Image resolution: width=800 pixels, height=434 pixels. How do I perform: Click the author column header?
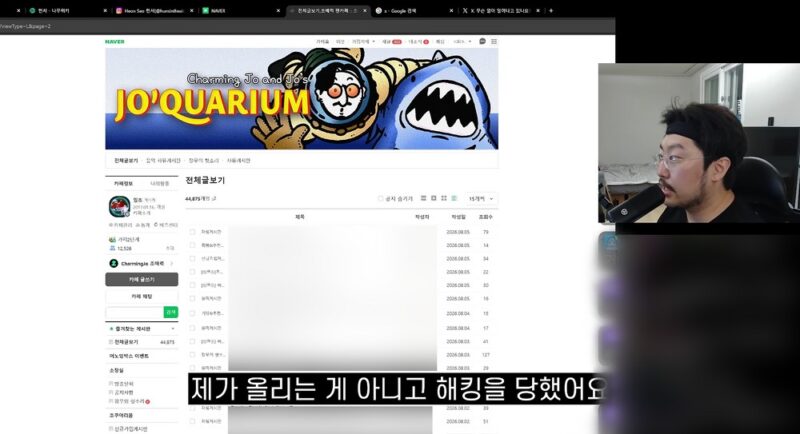422,217
